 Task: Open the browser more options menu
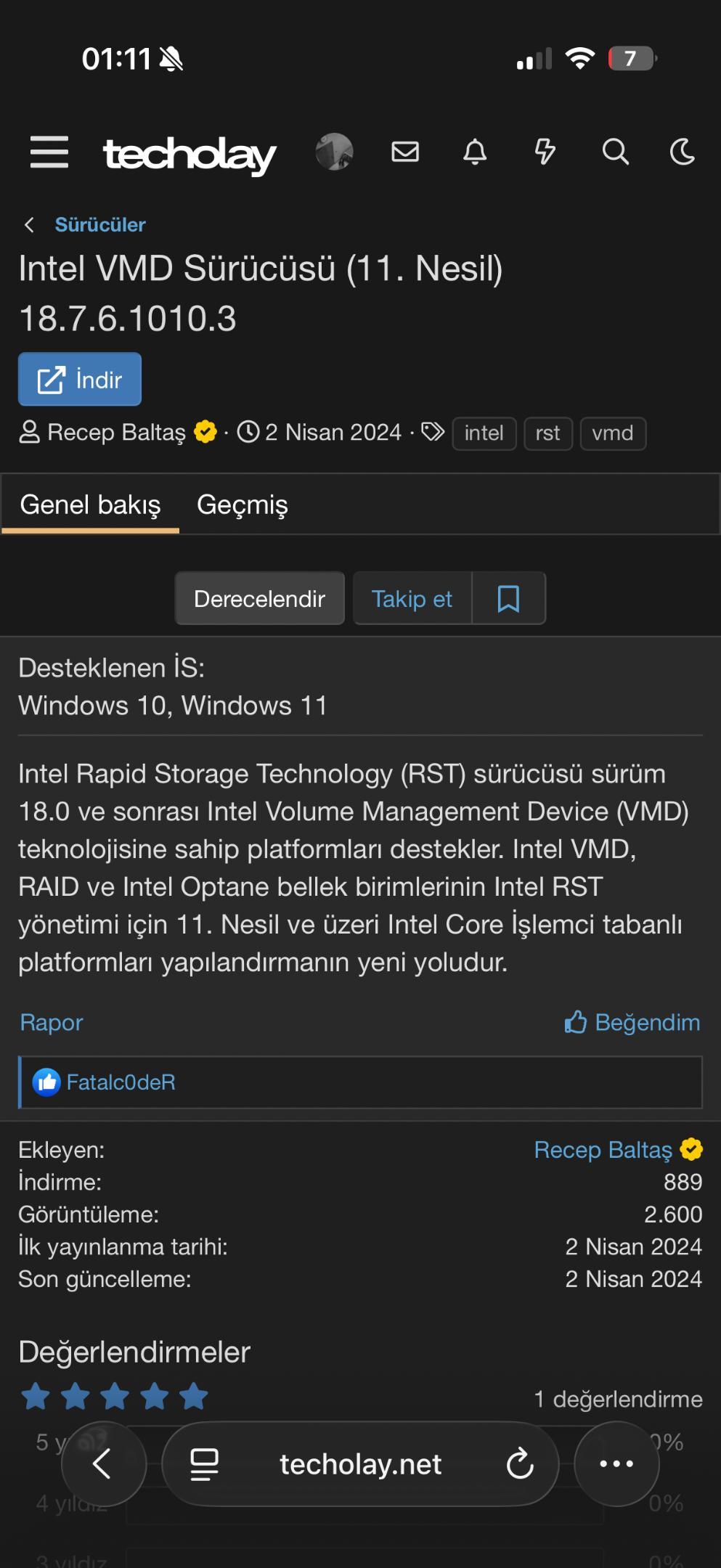(616, 1463)
